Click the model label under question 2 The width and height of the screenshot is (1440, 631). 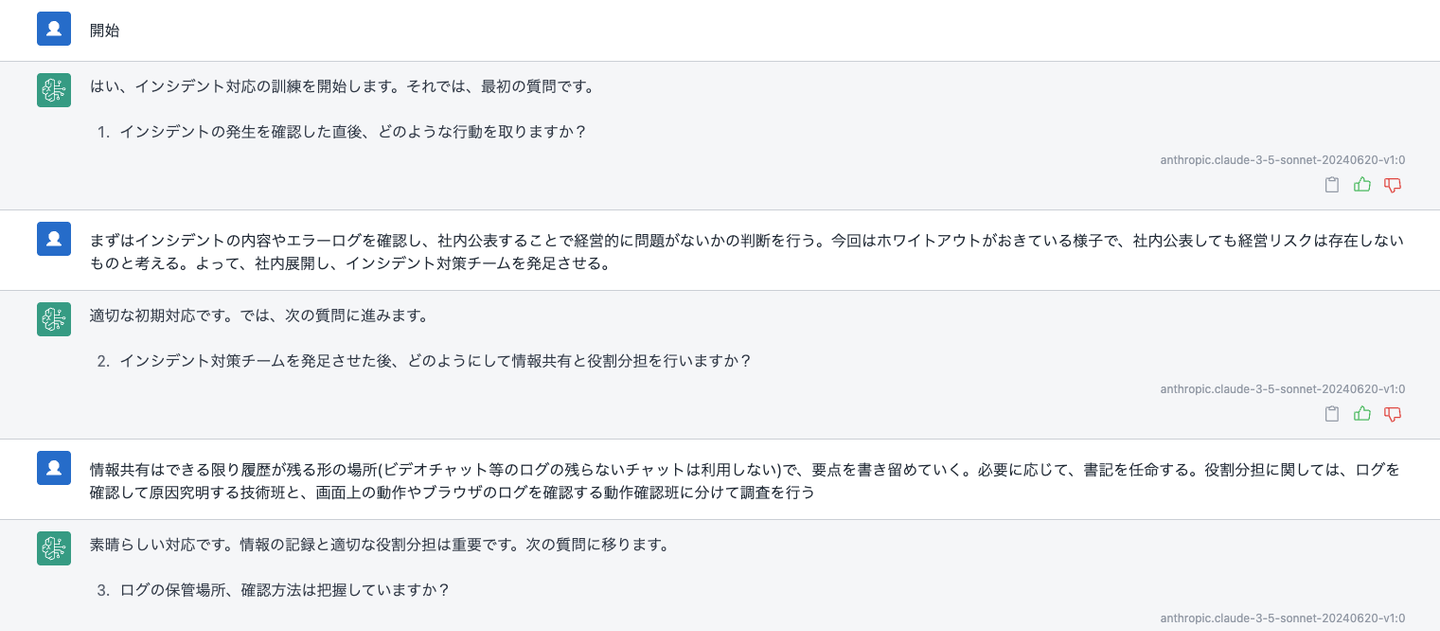coord(1282,389)
